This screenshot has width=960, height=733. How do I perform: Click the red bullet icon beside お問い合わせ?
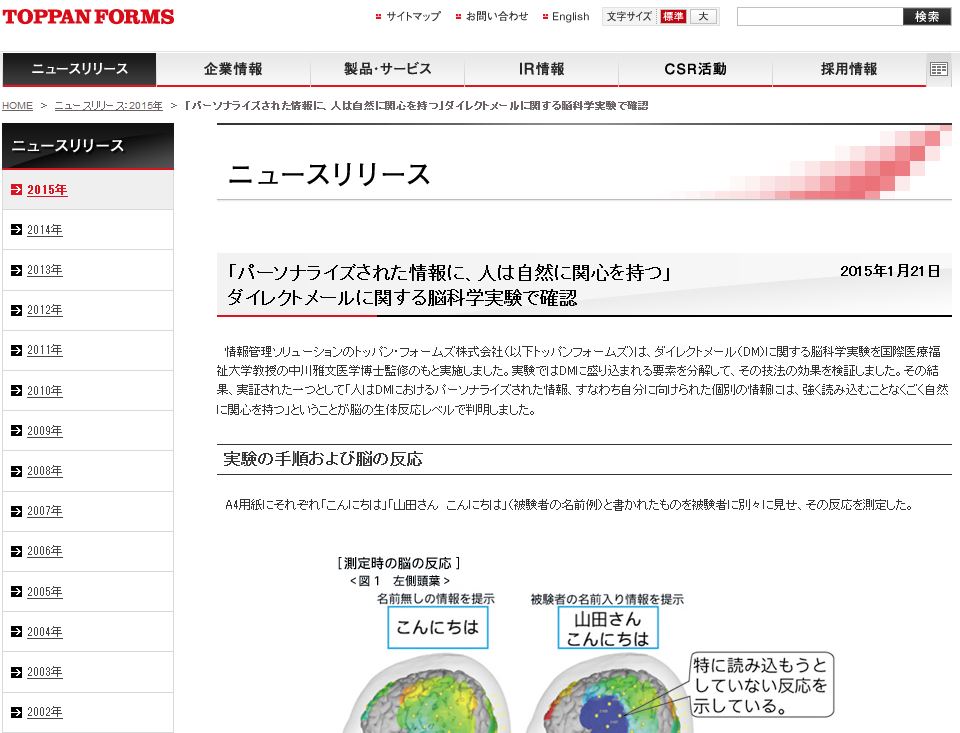pos(459,17)
